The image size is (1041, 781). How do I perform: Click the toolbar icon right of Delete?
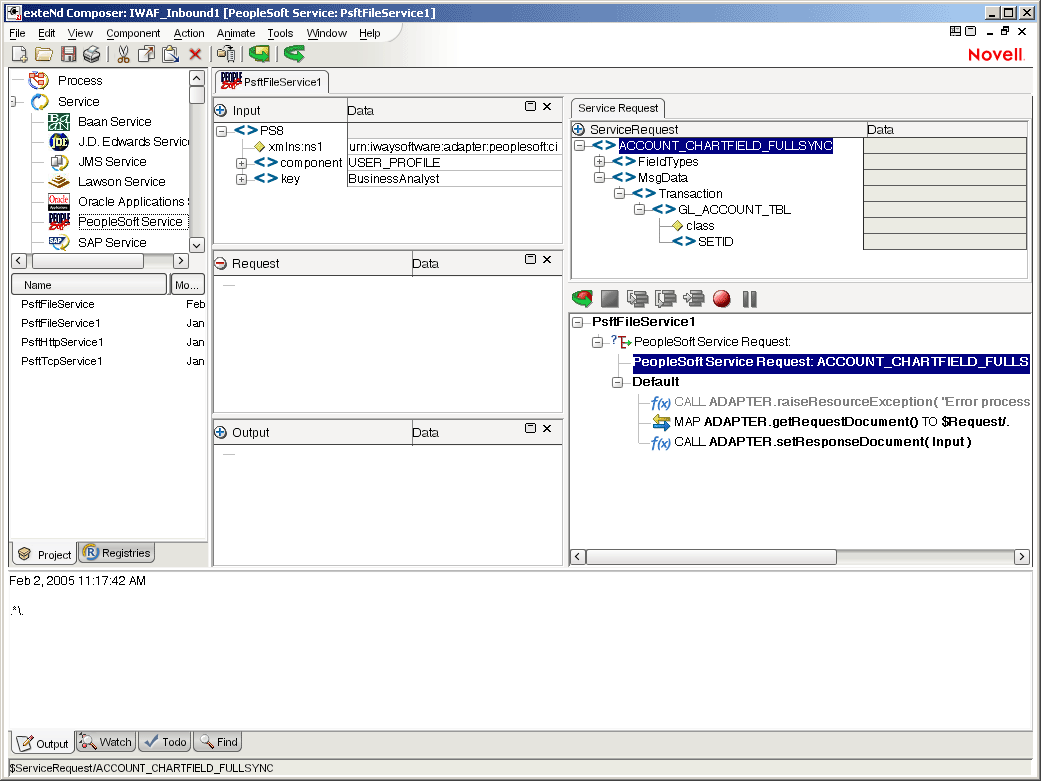pos(226,54)
